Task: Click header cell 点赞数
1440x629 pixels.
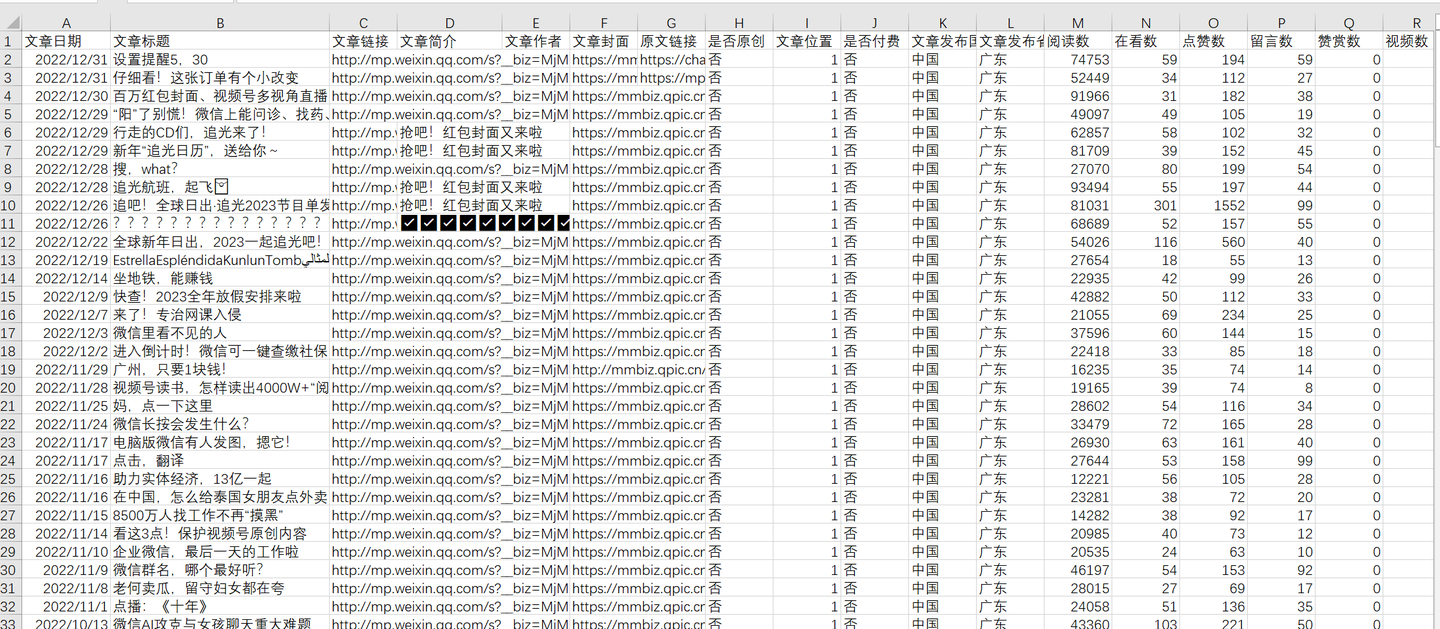Action: click(x=1213, y=41)
